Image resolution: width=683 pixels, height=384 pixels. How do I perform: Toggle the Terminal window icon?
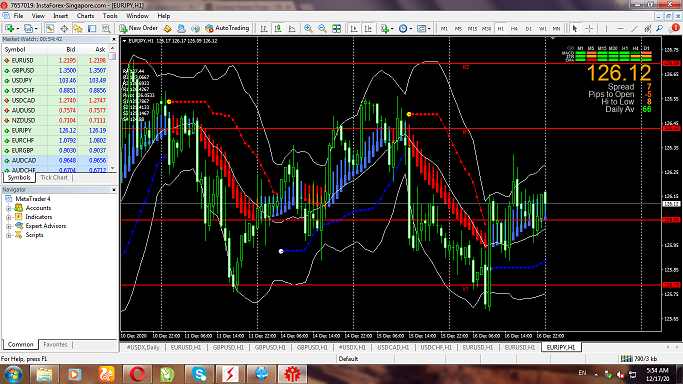pyautogui.click(x=92, y=28)
